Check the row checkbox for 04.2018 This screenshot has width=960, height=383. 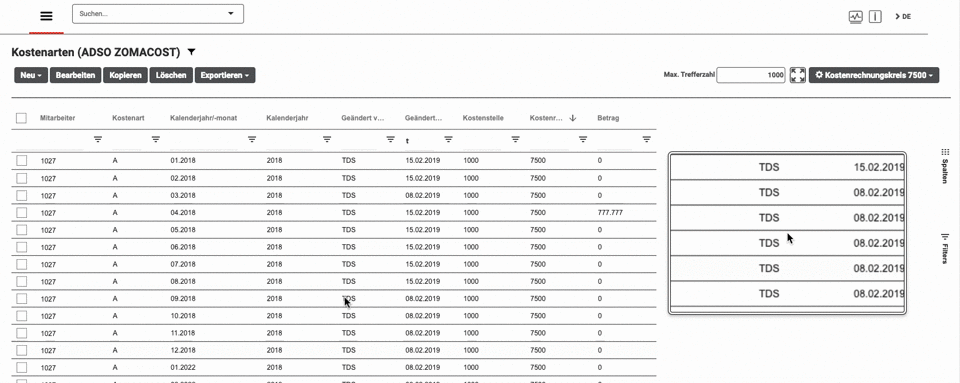coord(22,212)
